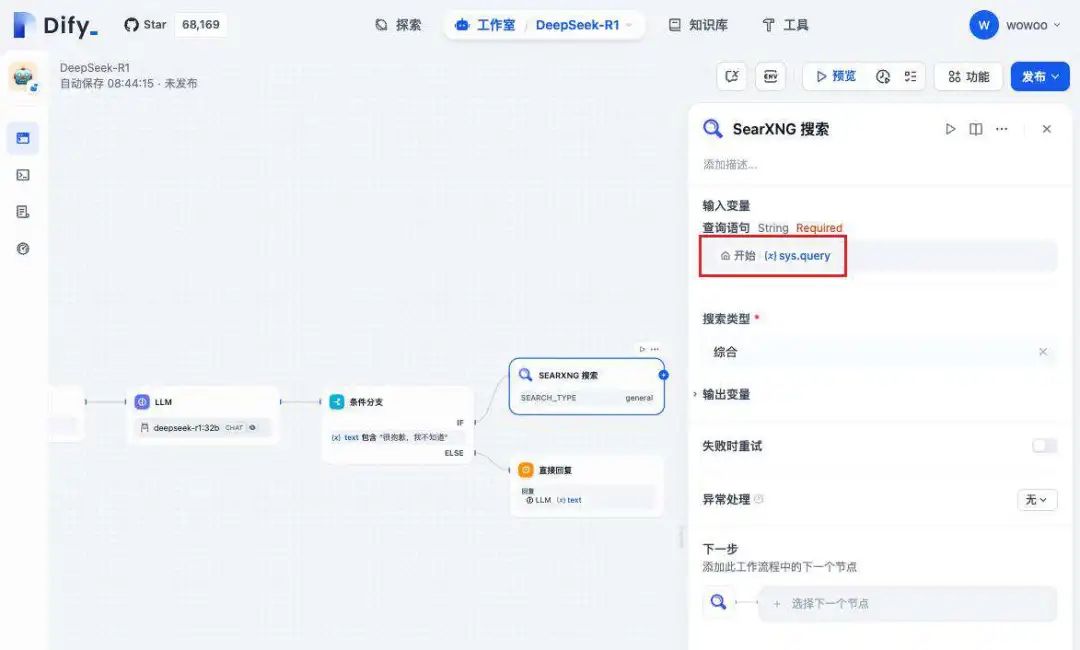
Task: Close the SearXNG 搜索 panel
Action: click(x=1047, y=129)
